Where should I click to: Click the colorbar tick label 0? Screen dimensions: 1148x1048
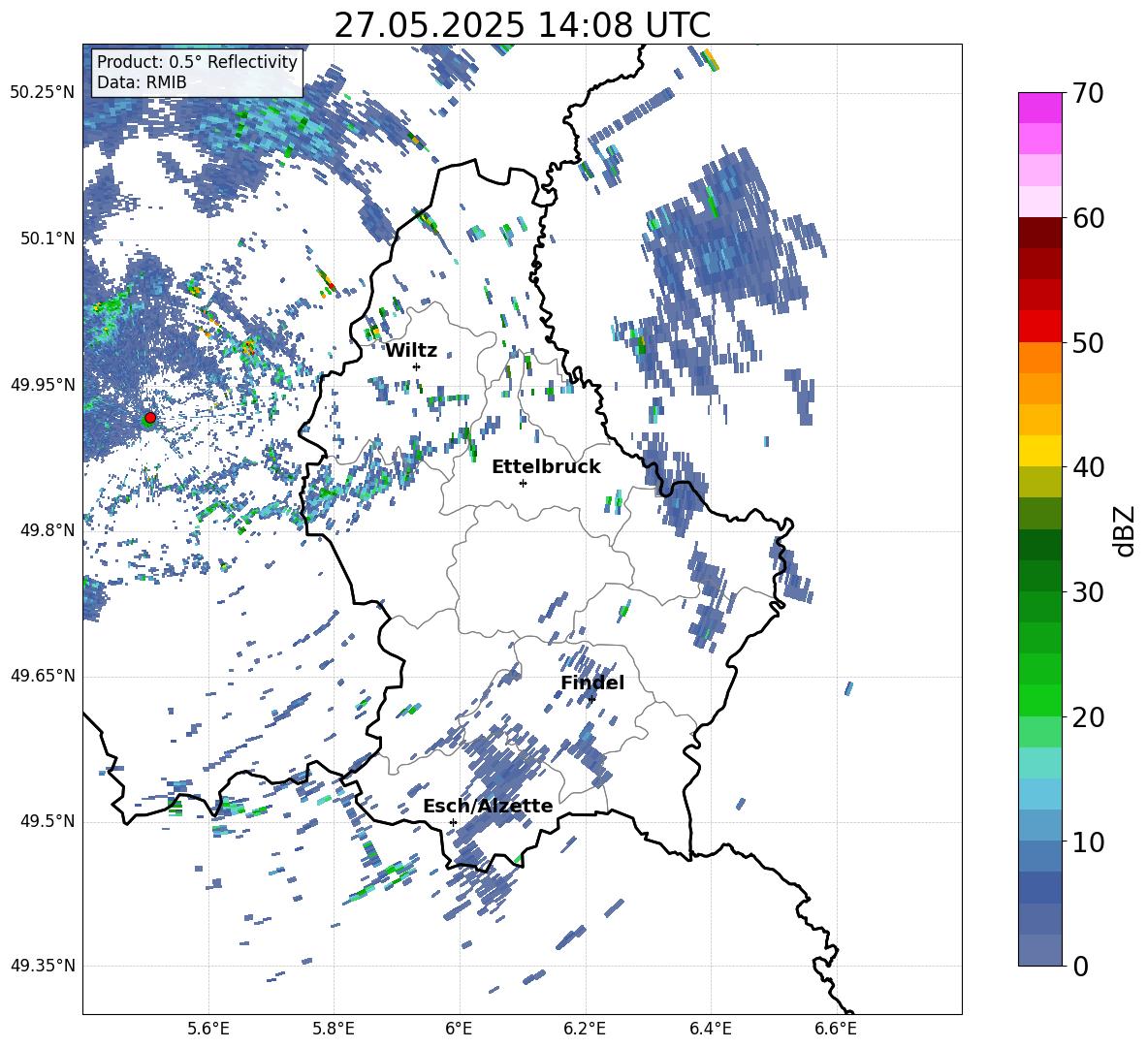click(1081, 967)
